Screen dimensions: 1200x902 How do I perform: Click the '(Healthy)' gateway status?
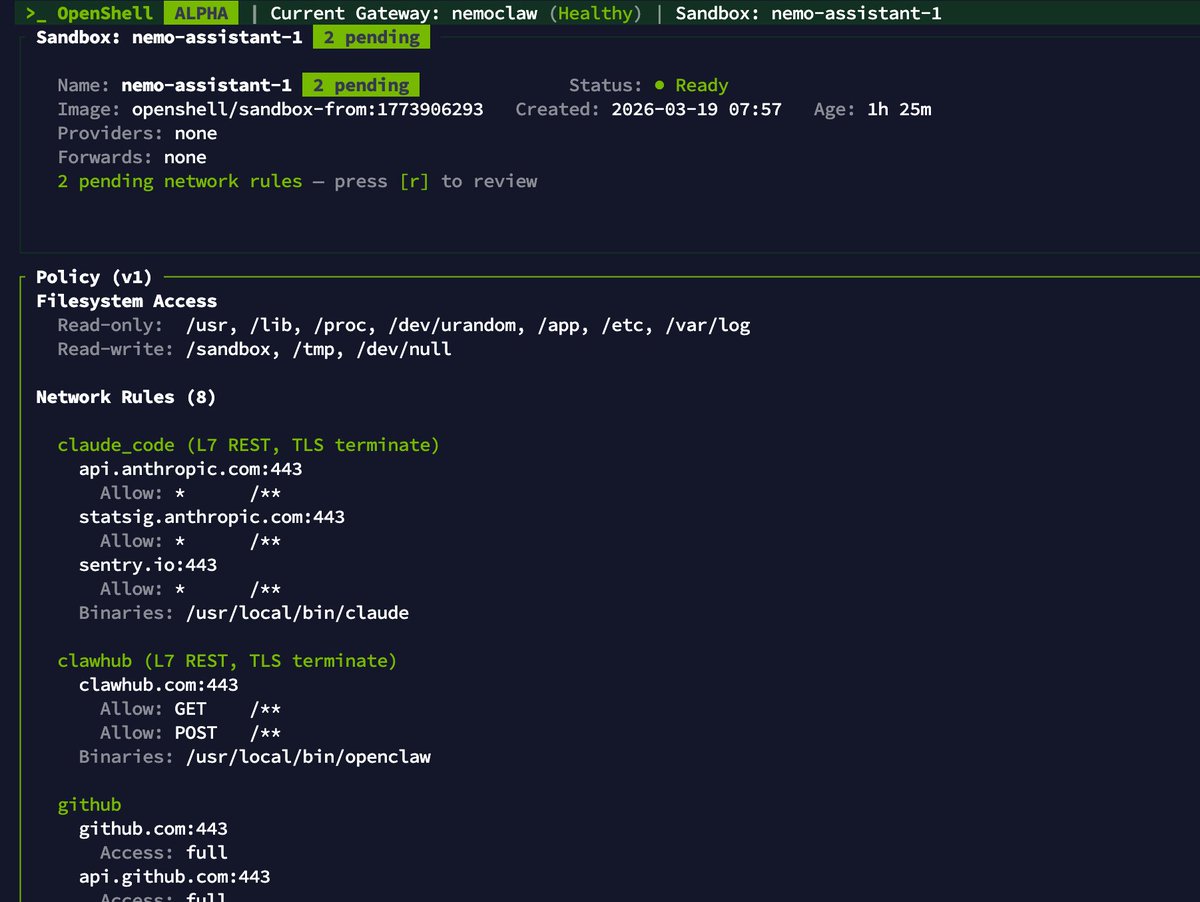pyautogui.click(x=597, y=13)
